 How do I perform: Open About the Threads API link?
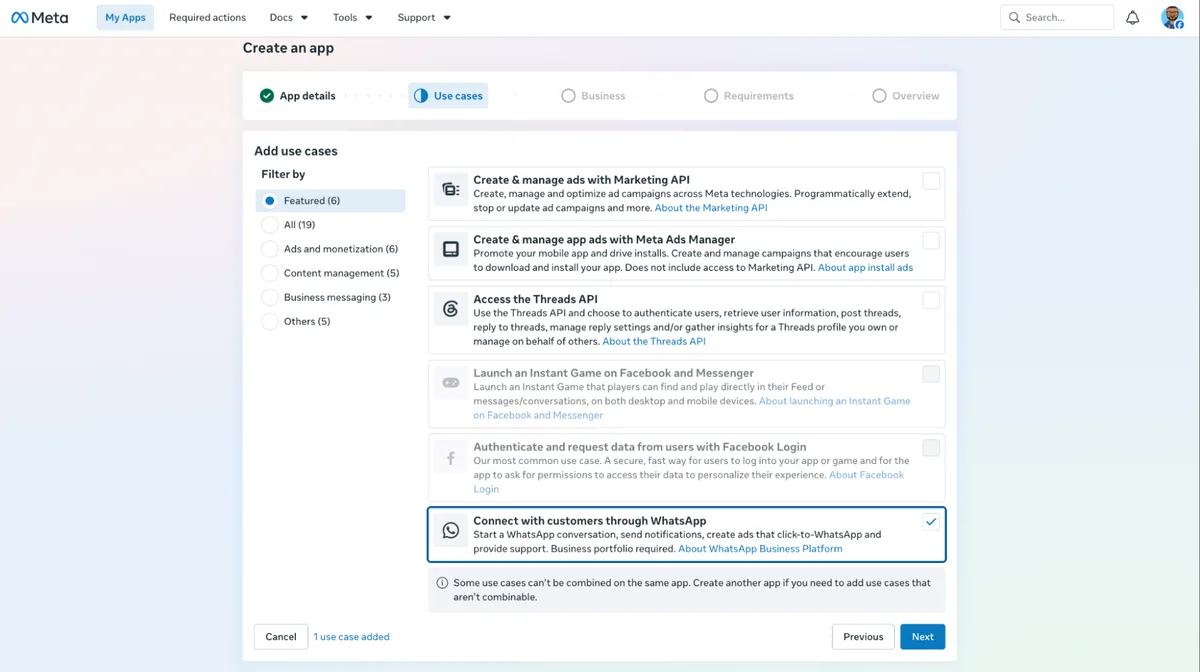point(654,341)
